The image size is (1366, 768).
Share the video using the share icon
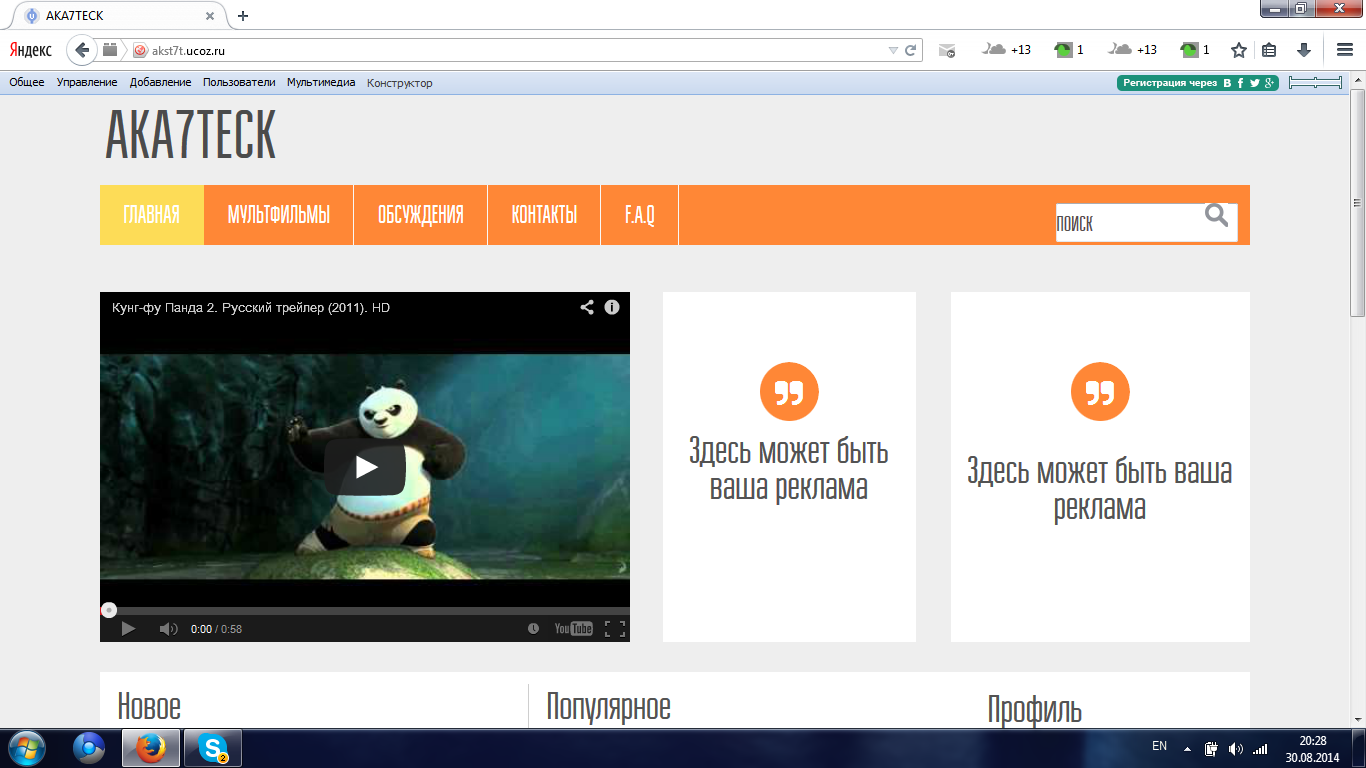(587, 307)
